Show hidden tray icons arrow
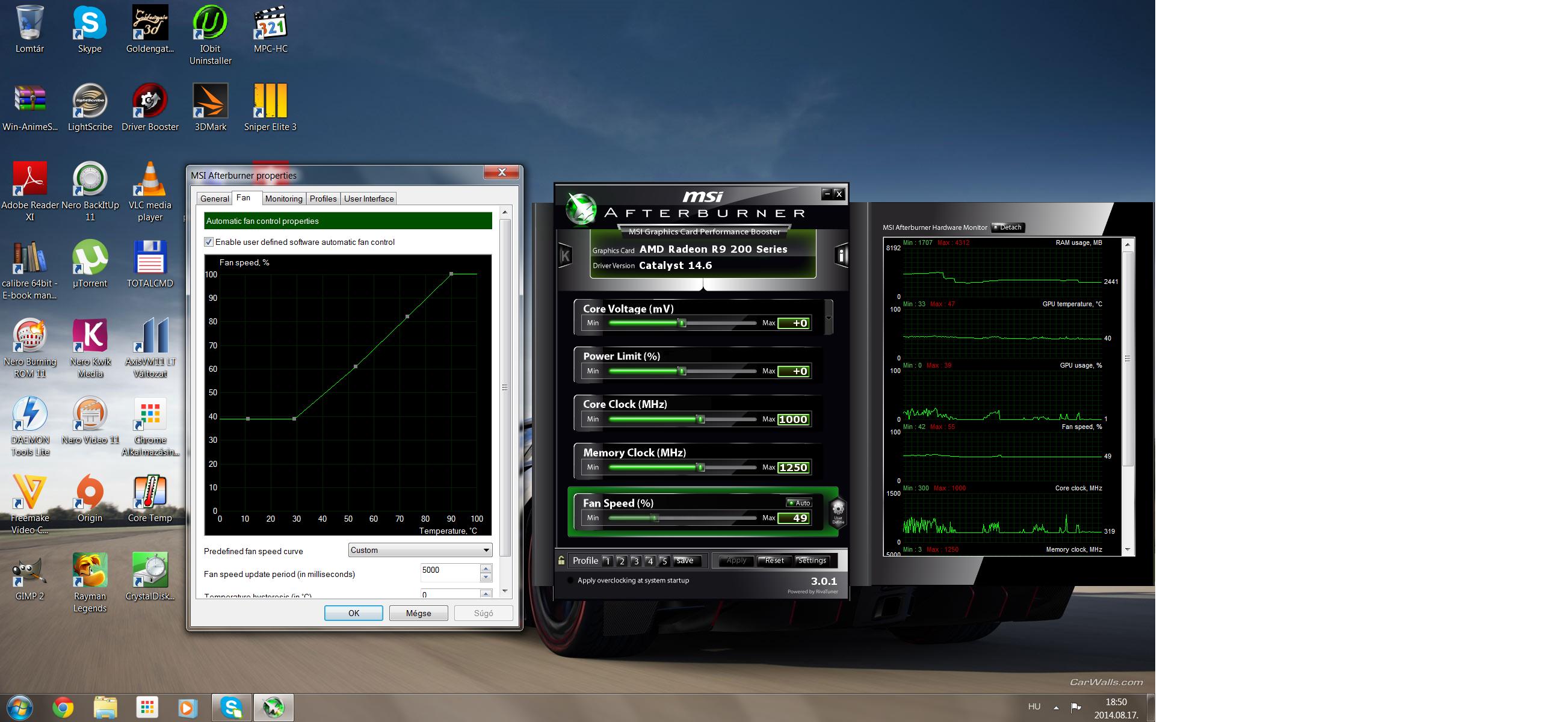 (x=1056, y=708)
